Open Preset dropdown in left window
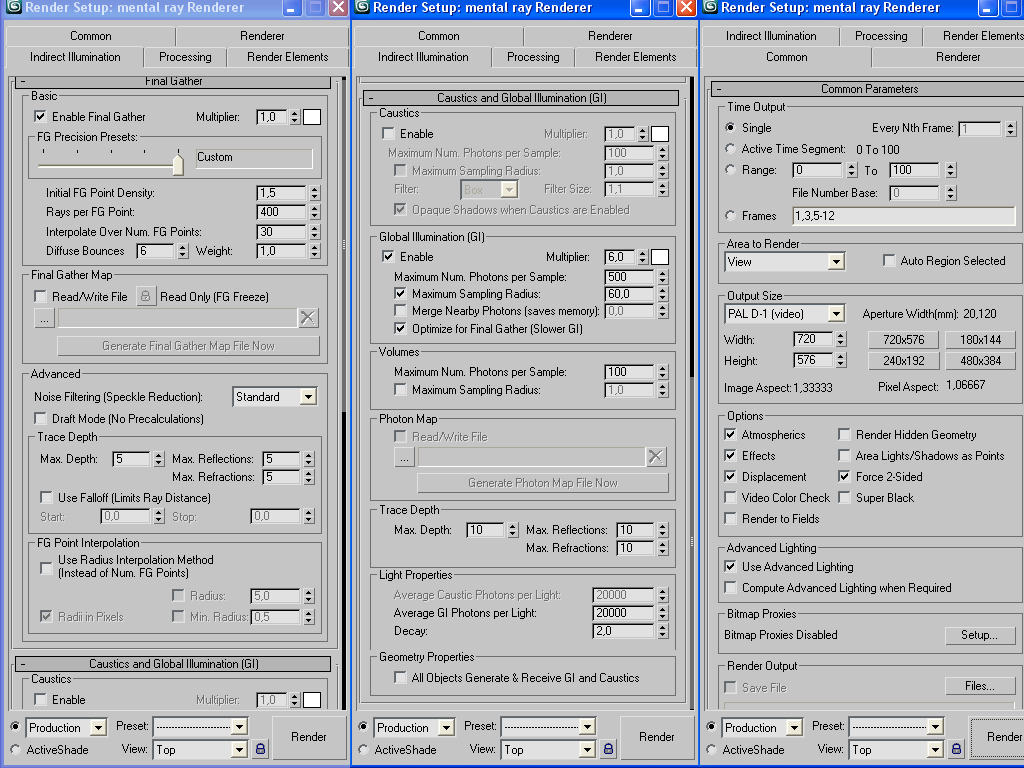Image resolution: width=1024 pixels, height=768 pixels. point(239,726)
